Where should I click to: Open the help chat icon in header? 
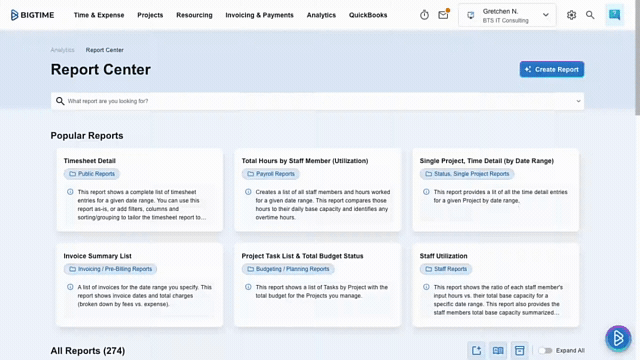pos(615,15)
